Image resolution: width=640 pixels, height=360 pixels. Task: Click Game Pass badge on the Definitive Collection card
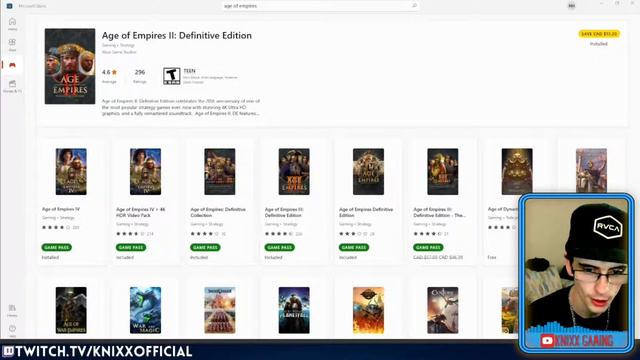(205, 247)
